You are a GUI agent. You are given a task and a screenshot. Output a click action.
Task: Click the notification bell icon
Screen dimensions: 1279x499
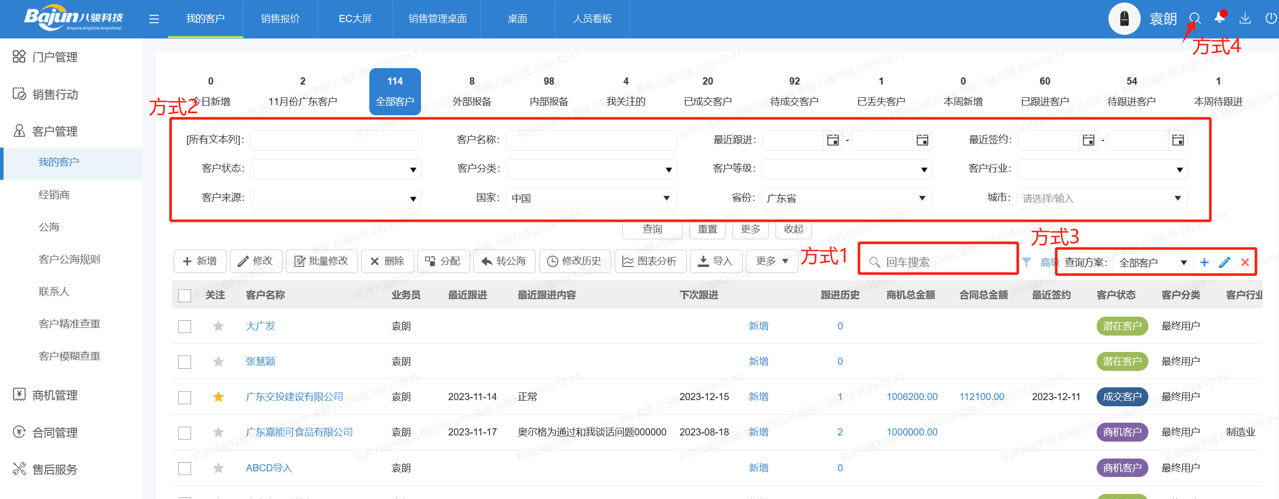click(x=1219, y=19)
